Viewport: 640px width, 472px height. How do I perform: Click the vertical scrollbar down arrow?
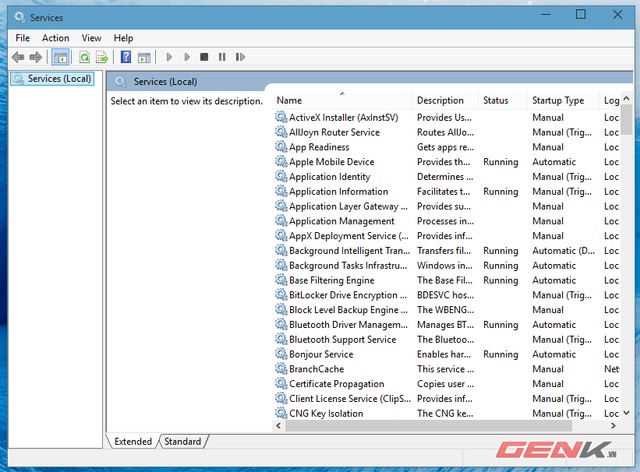(x=627, y=413)
